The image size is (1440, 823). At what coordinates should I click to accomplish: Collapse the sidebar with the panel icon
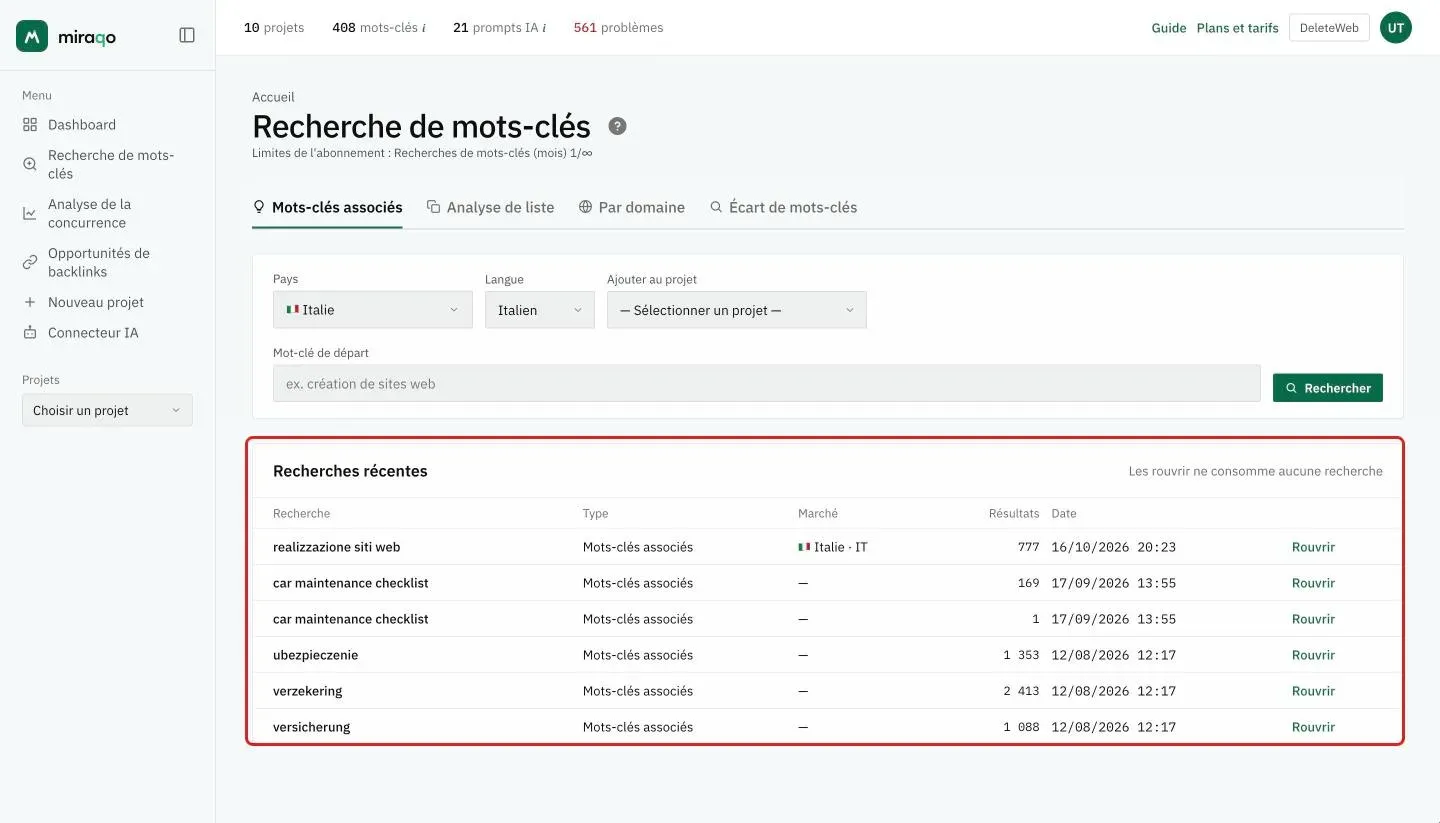coord(187,35)
